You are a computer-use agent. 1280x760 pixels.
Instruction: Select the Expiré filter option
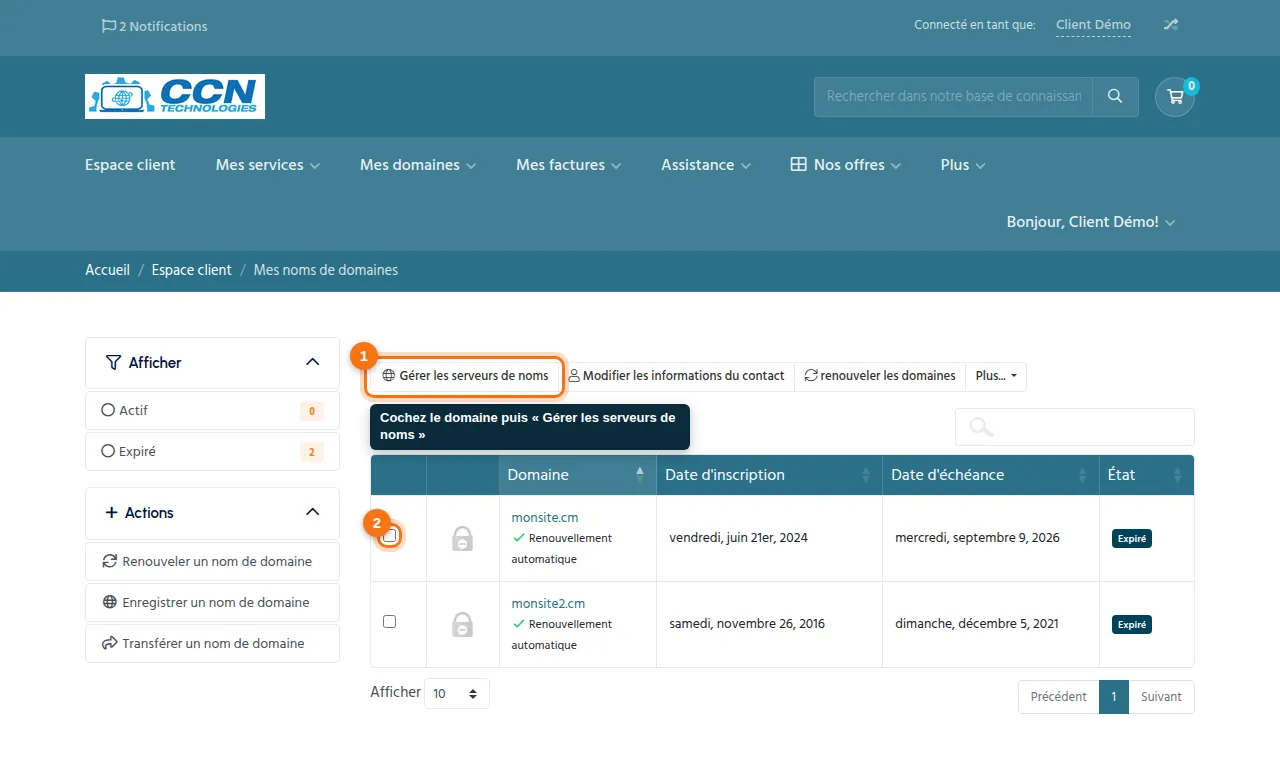point(212,451)
